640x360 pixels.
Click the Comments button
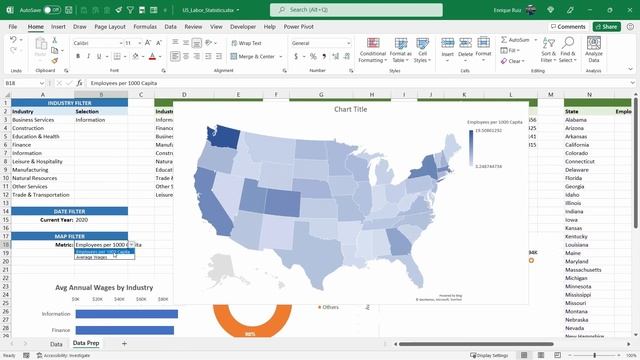click(568, 27)
